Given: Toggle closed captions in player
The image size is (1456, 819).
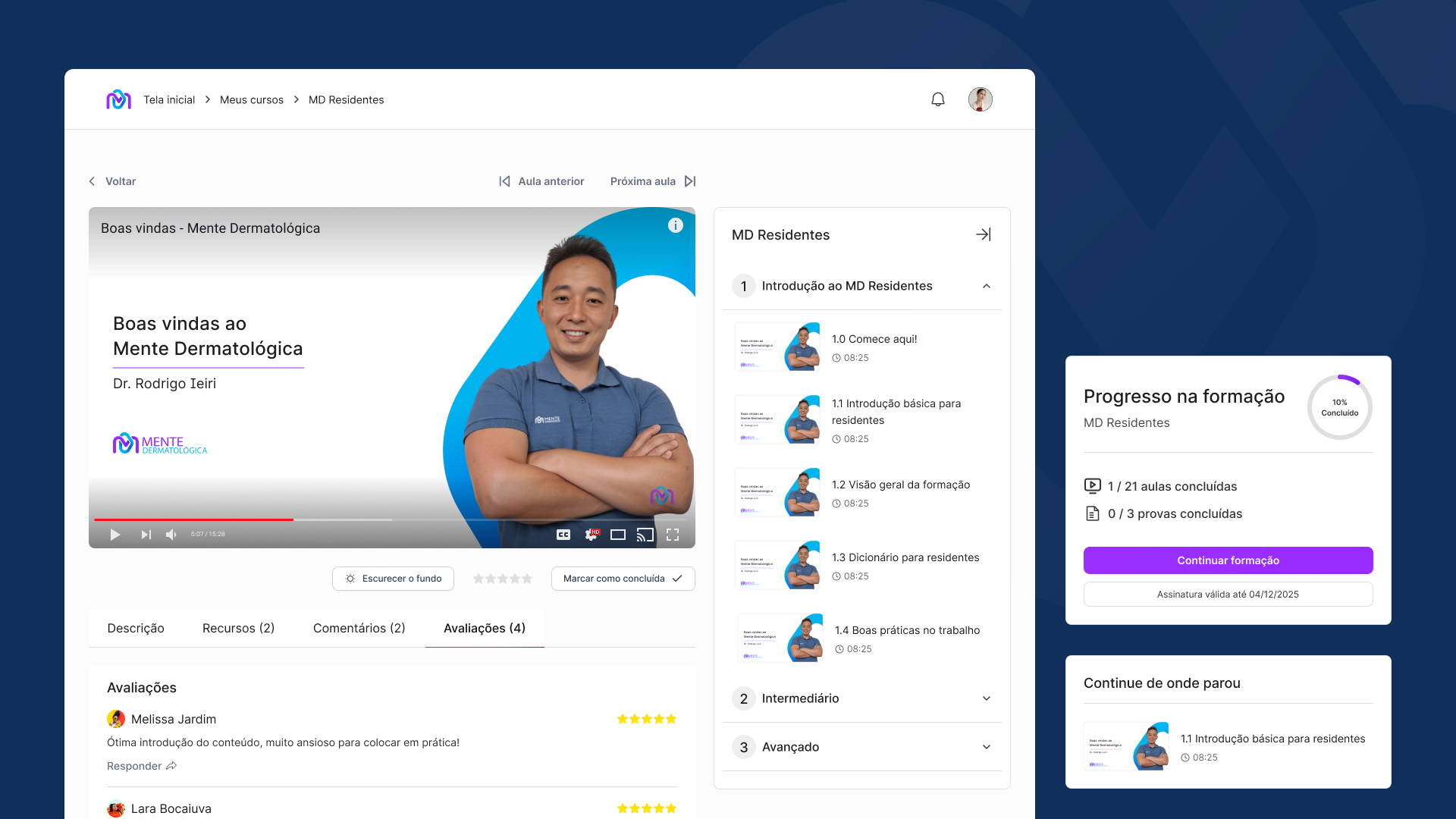Looking at the screenshot, I should point(563,535).
